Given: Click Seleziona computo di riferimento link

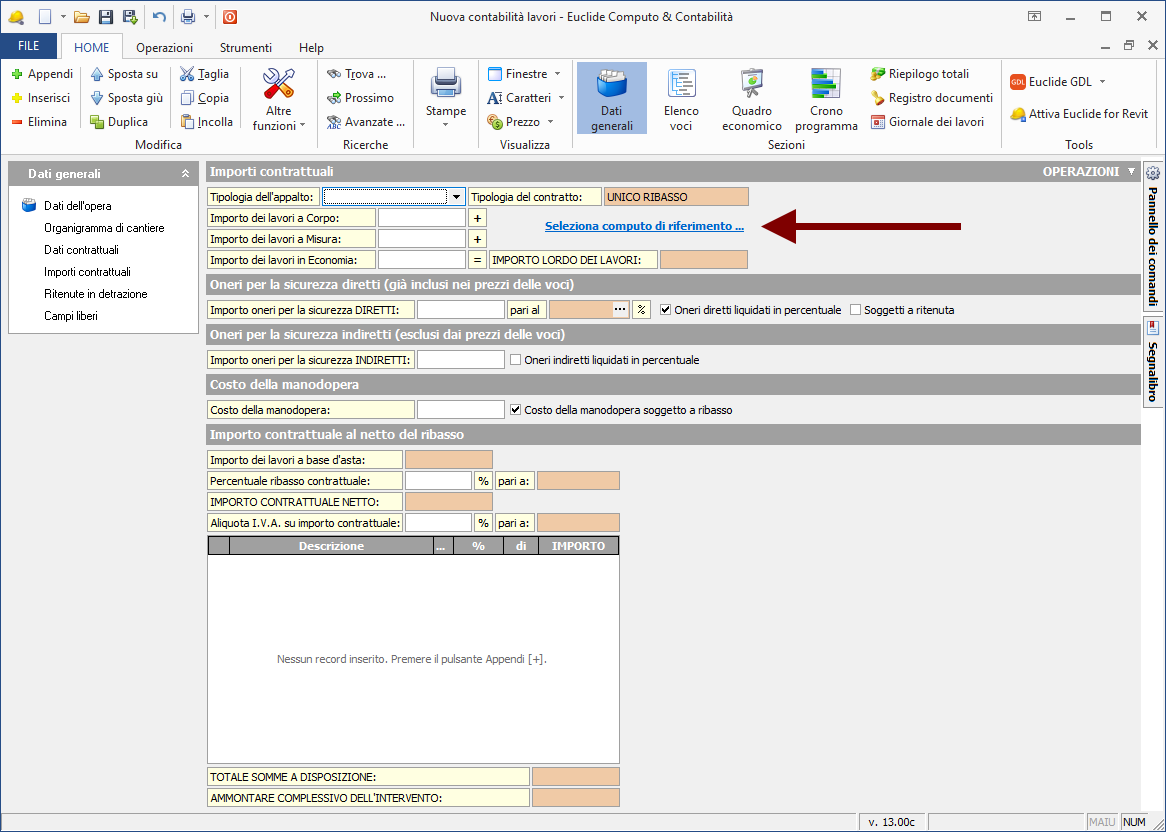Looking at the screenshot, I should [644, 226].
